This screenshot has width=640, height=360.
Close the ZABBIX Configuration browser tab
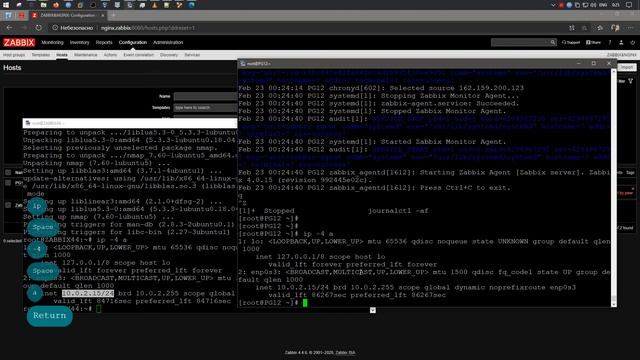pyautogui.click(x=103, y=16)
